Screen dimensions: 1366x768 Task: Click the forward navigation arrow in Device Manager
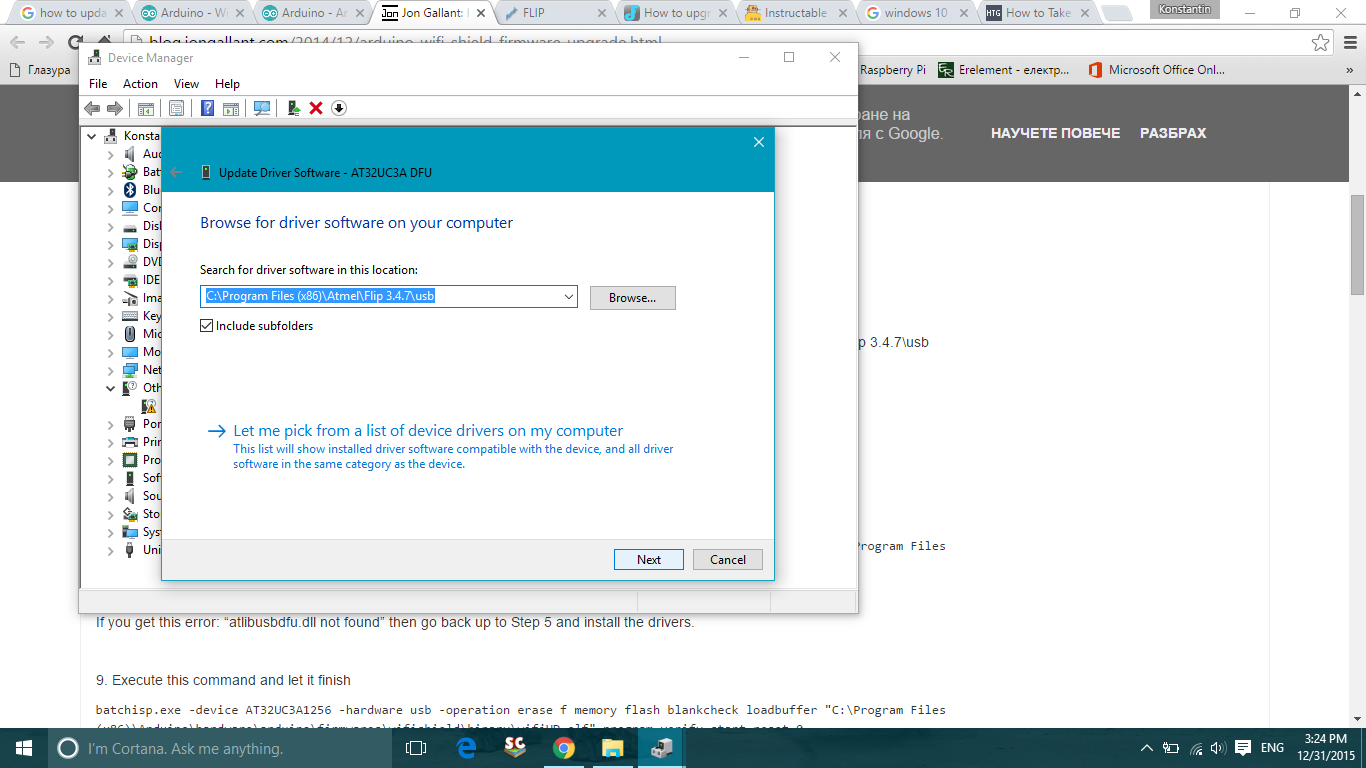point(113,108)
